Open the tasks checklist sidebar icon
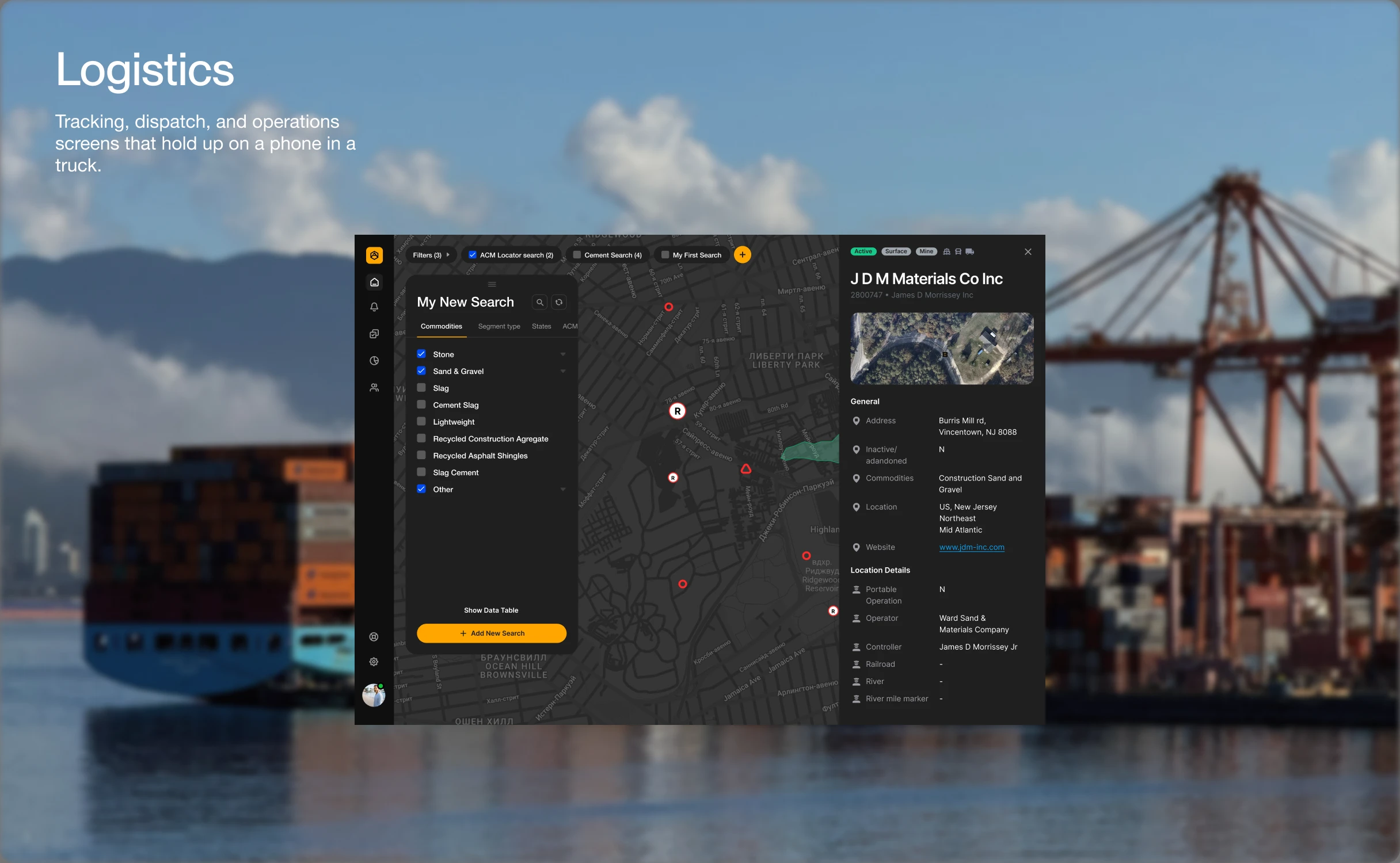 [x=374, y=334]
